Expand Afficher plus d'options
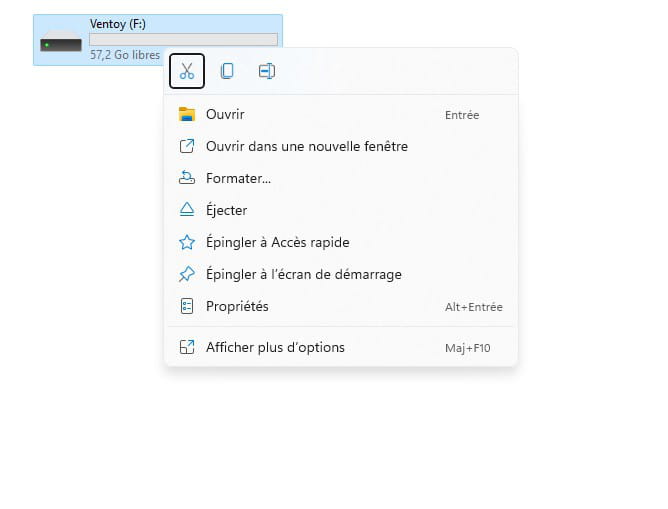668x509 pixels. pyautogui.click(x=275, y=348)
